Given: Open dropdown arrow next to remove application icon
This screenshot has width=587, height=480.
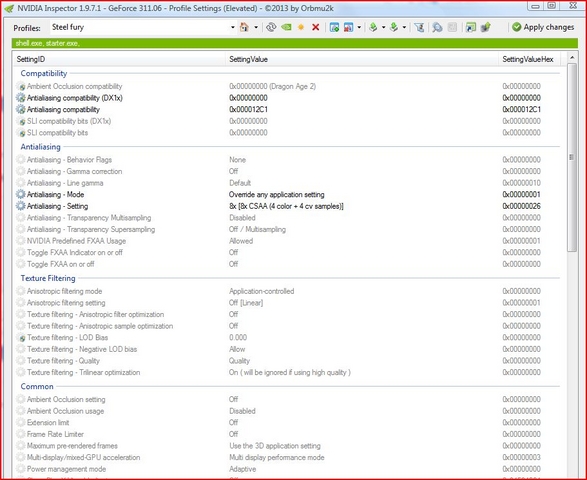Looking at the screenshot, I should point(359,27).
